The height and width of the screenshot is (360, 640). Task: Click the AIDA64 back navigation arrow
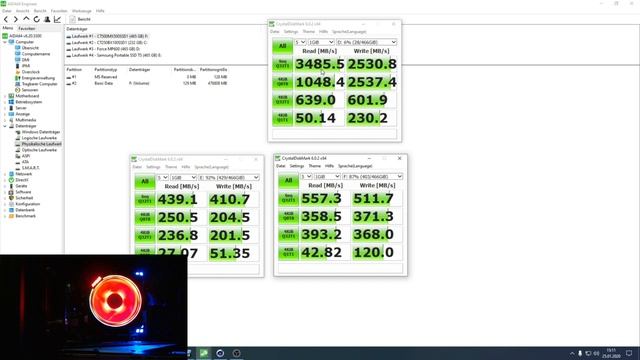pos(6,19)
